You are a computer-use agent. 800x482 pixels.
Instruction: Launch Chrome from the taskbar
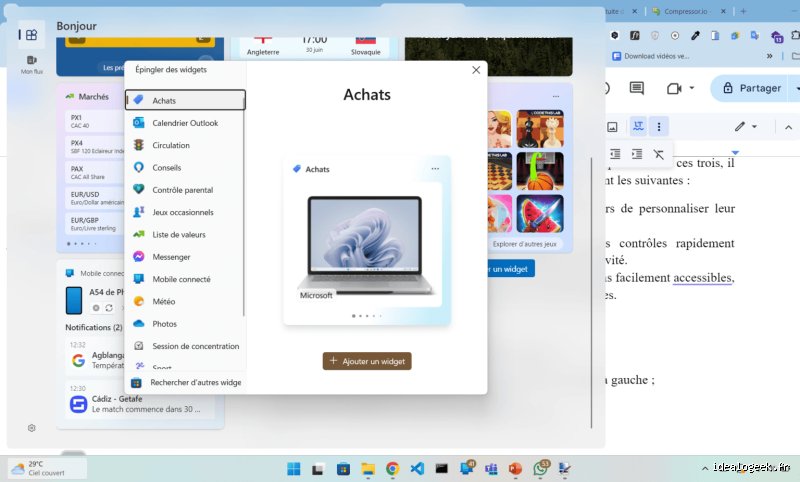[x=392, y=468]
